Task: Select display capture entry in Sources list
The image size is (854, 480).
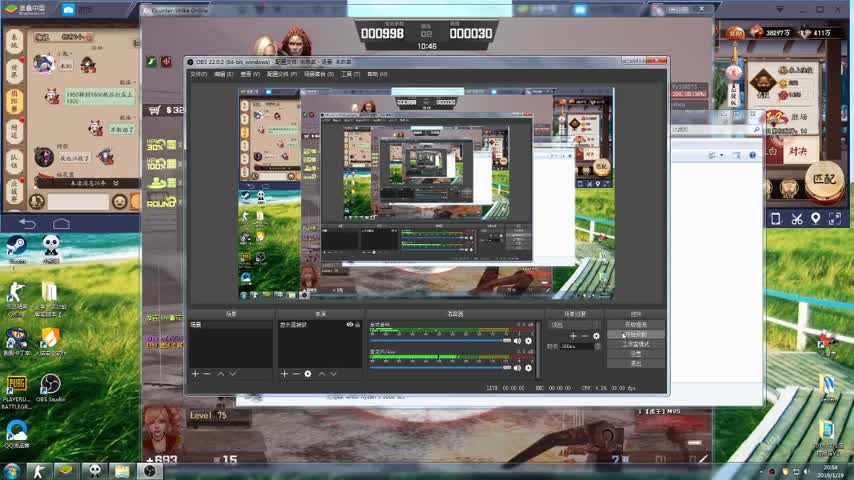Action: tap(320, 324)
